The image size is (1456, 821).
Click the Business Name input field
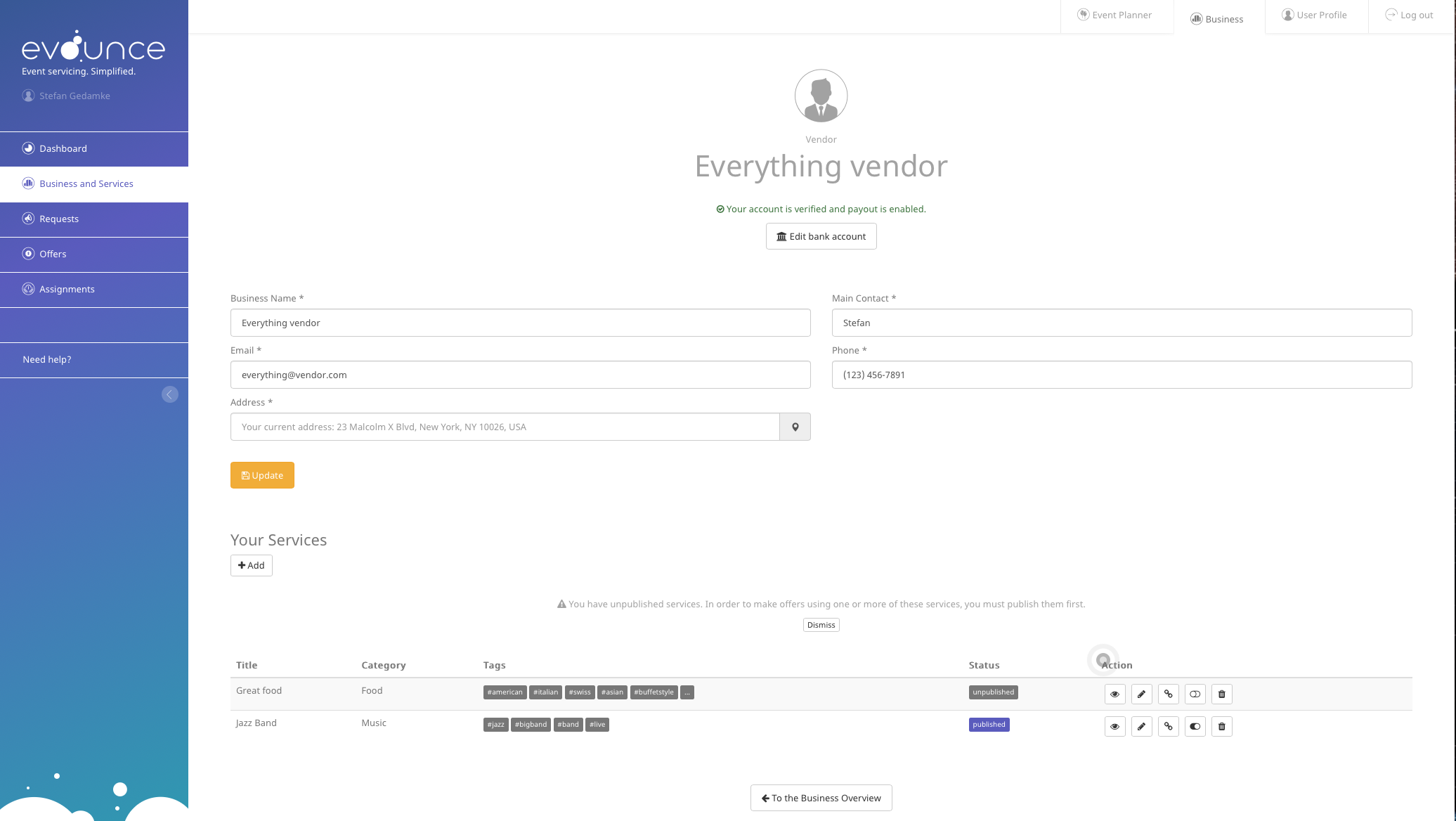pyautogui.click(x=520, y=323)
